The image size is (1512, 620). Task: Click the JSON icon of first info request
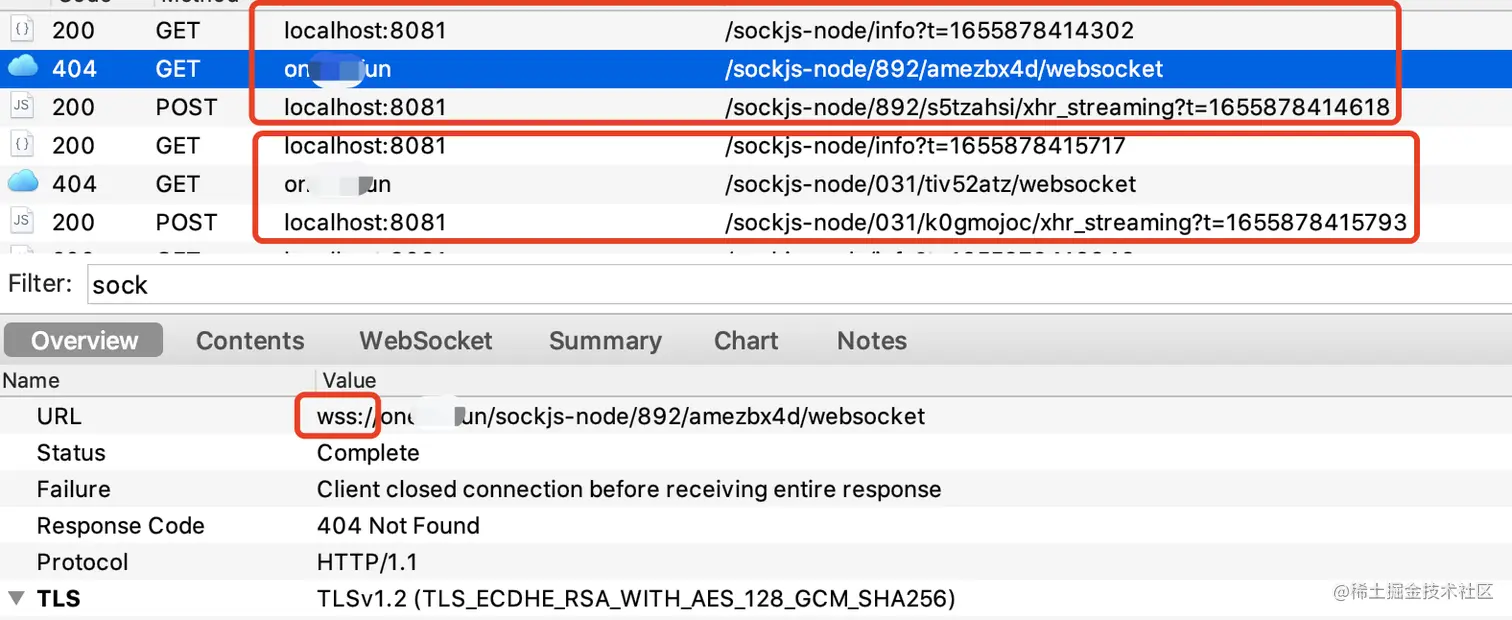22,31
